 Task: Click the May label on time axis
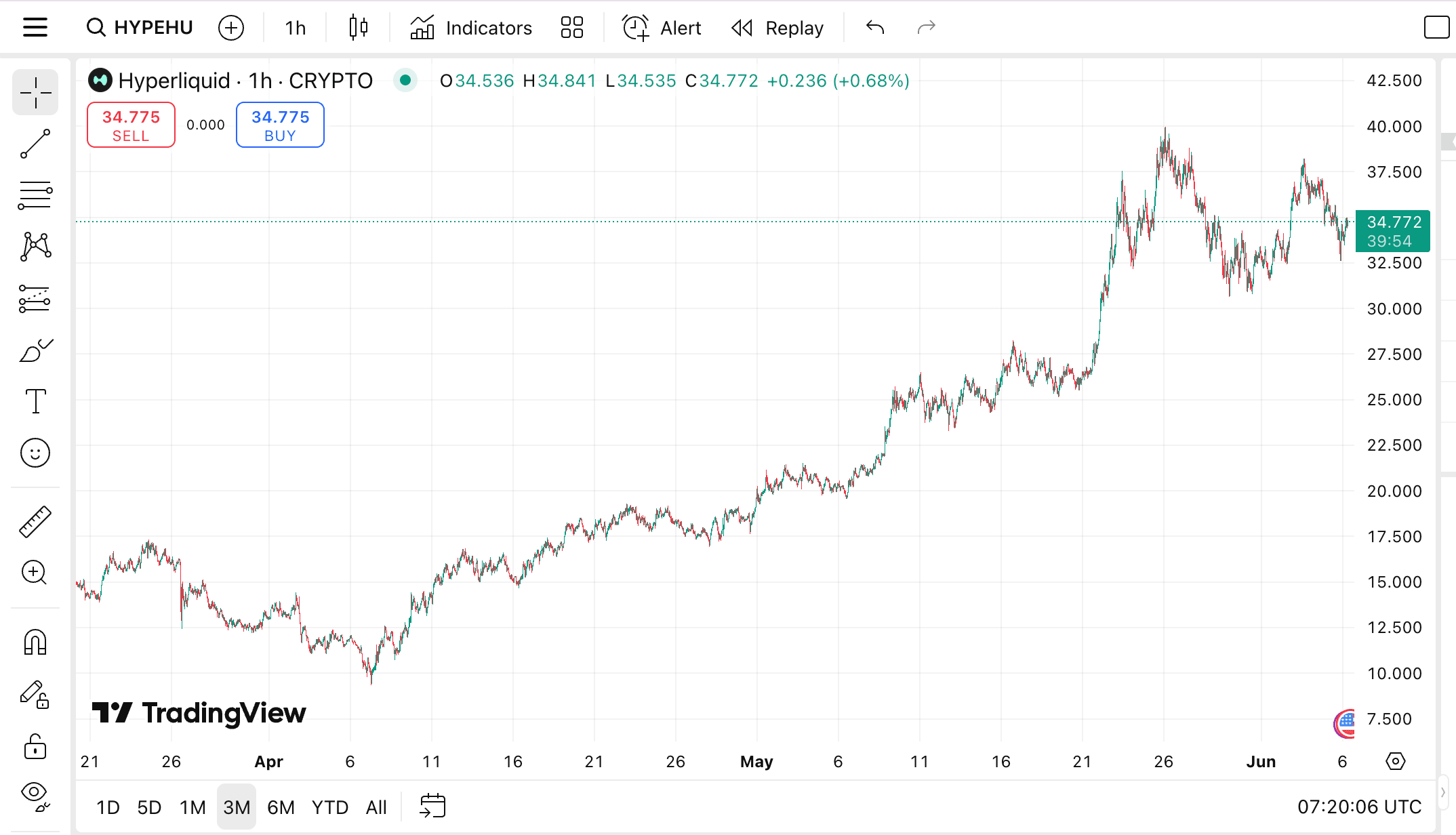[756, 762]
